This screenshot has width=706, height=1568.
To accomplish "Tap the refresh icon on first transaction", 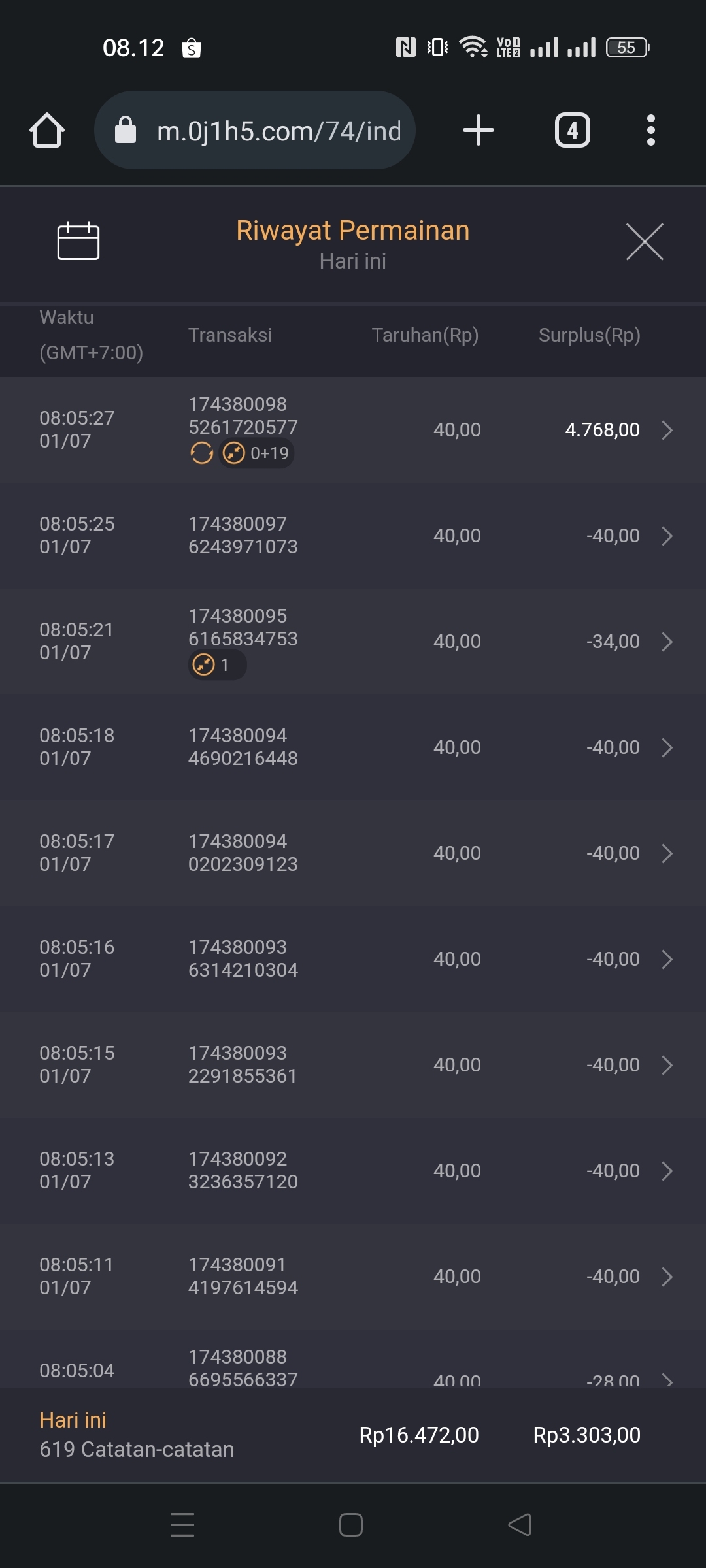I will [201, 453].
